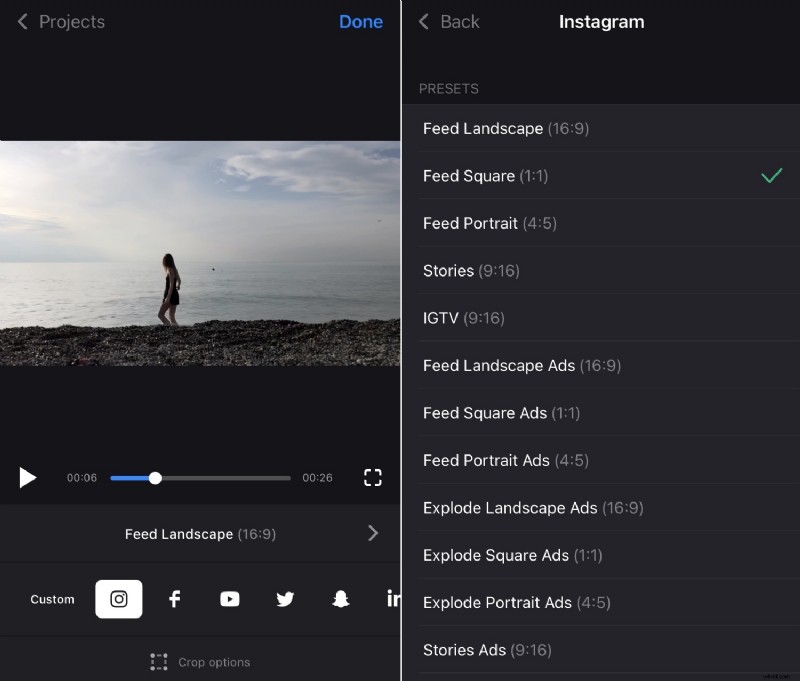
Task: Select the YouTube social media icon
Action: click(229, 598)
